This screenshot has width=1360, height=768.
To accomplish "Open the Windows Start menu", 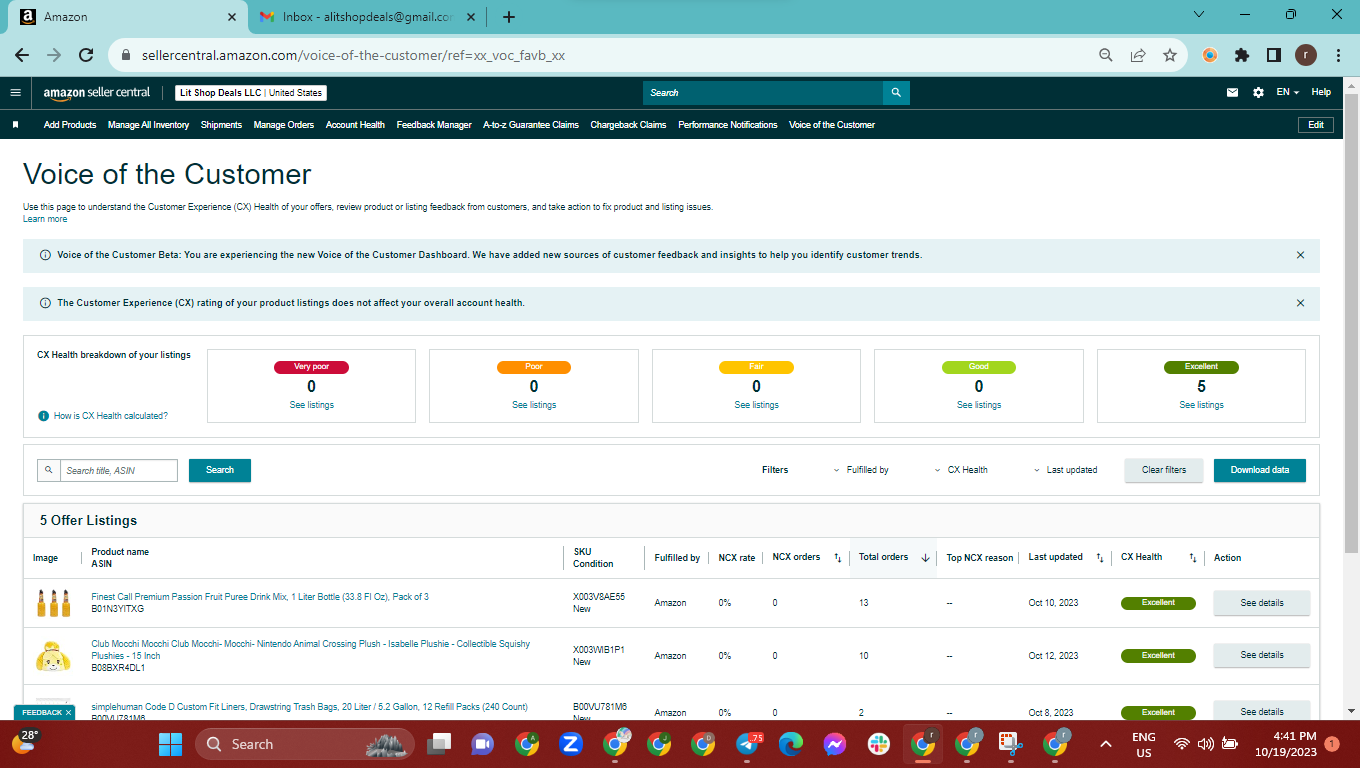I will 170,744.
